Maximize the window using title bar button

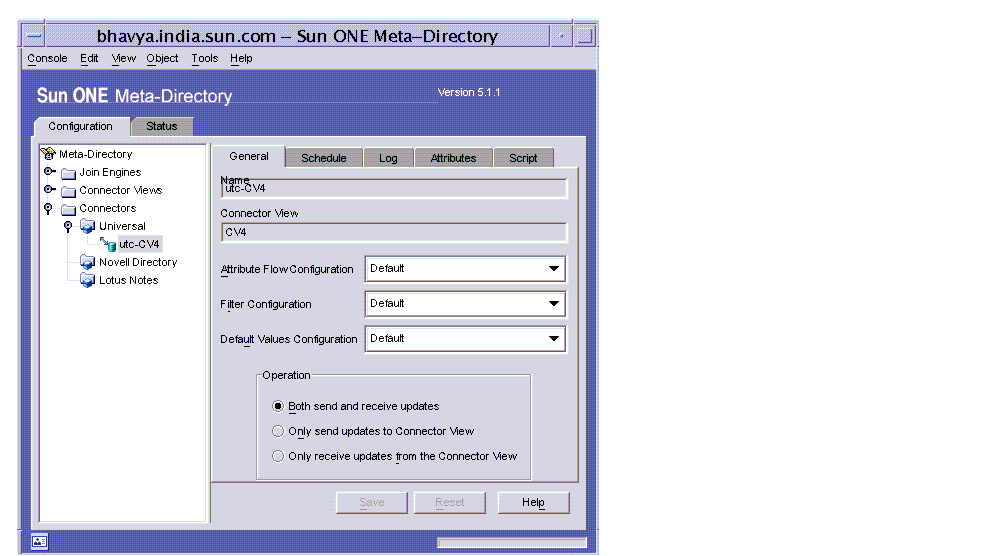pyautogui.click(x=584, y=36)
